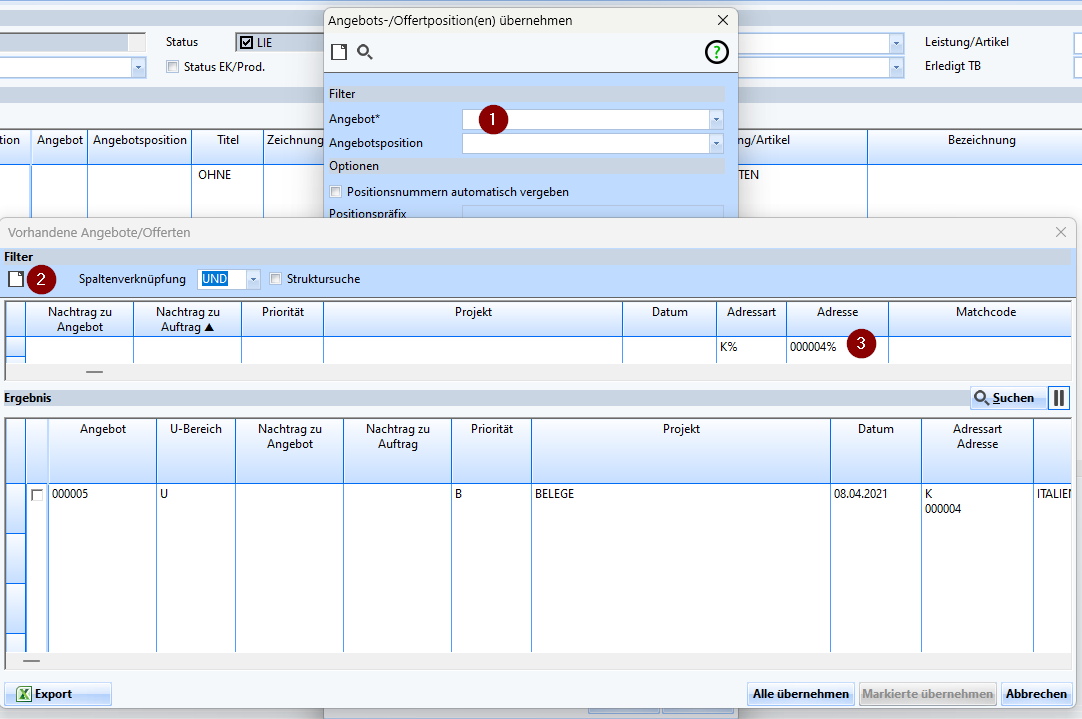The width and height of the screenshot is (1082, 719).
Task: Click the new filter icon beside Spaltenverknüpfung
Action: pyautogui.click(x=16, y=279)
